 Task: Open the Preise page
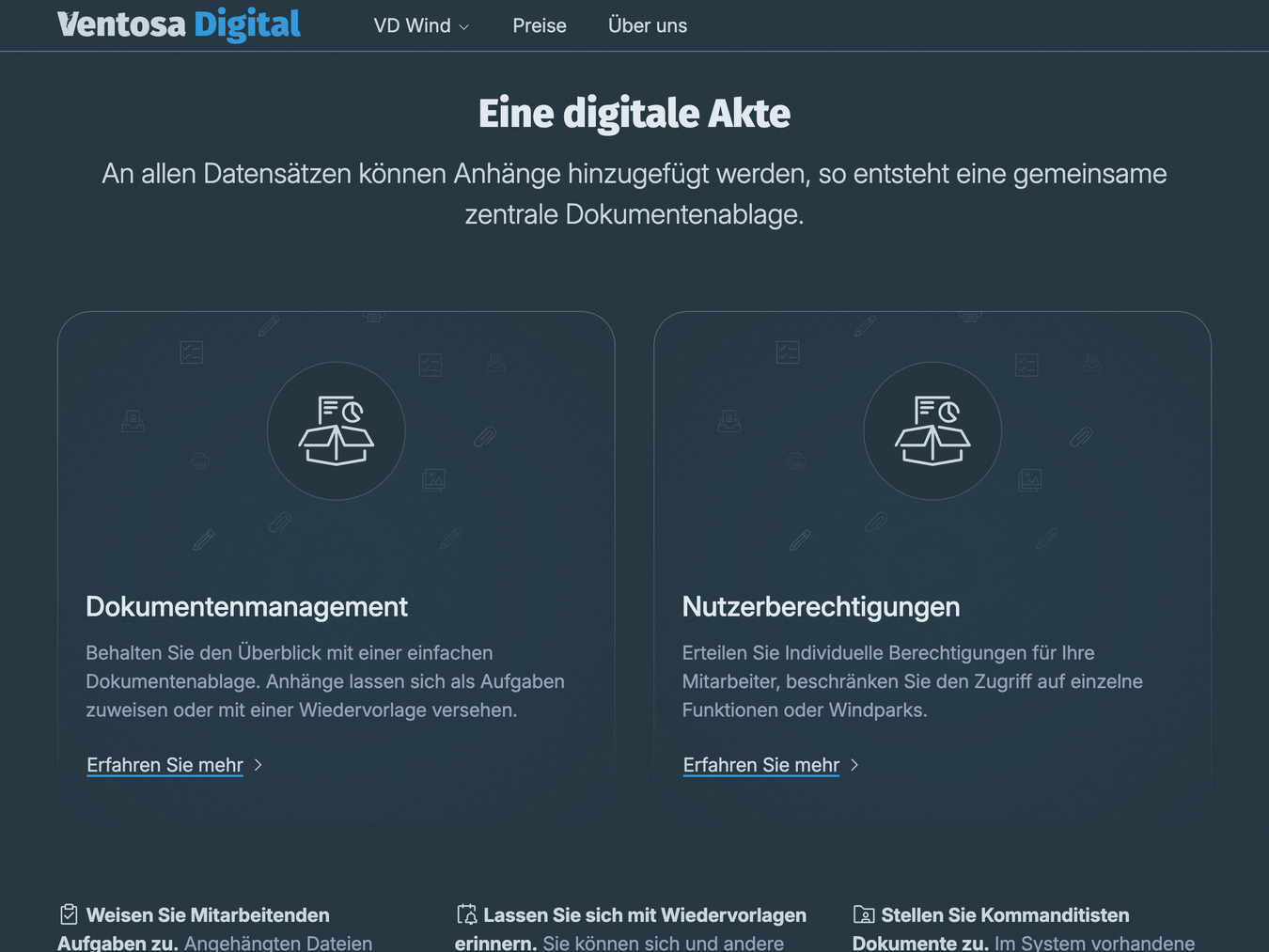(539, 25)
